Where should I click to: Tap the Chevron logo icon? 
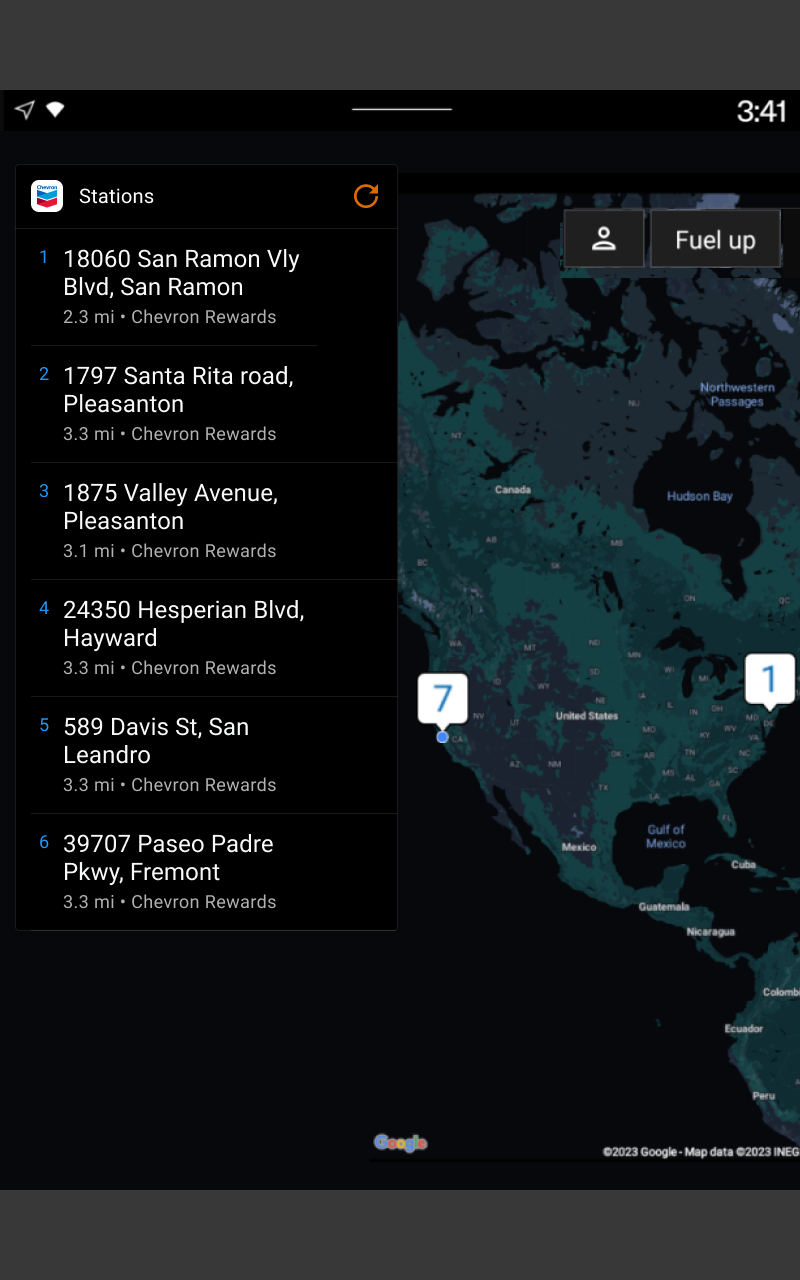[47, 196]
